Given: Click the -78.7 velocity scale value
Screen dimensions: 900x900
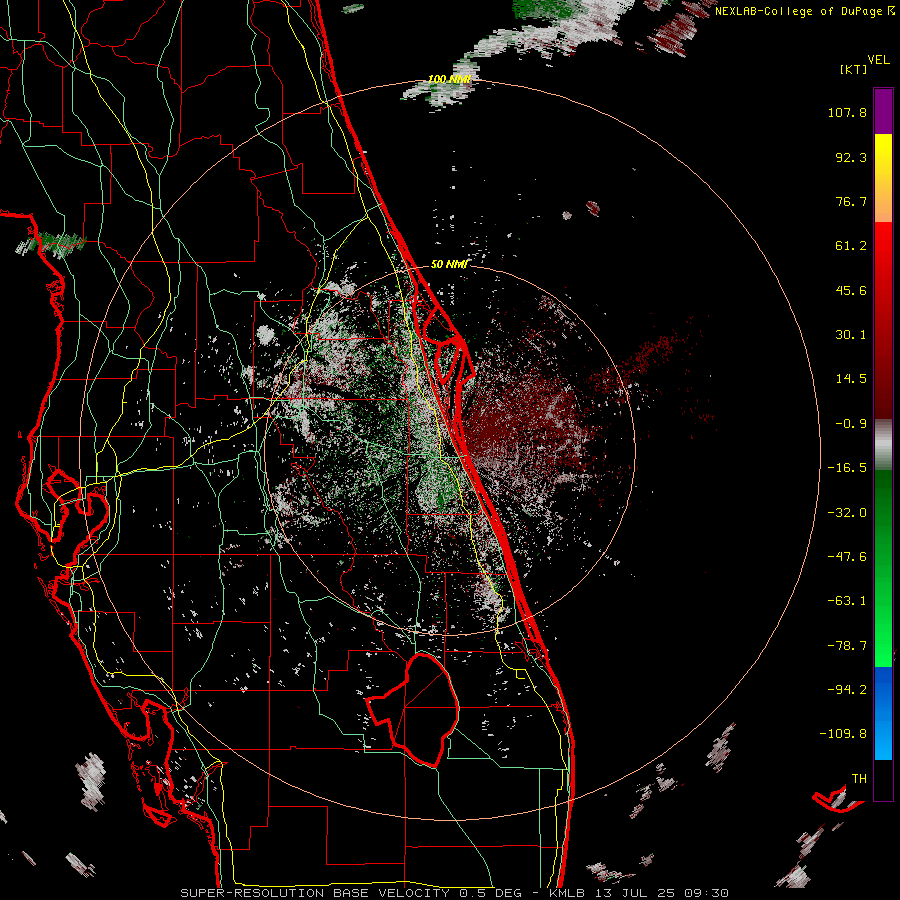Looking at the screenshot, I should click(847, 646).
